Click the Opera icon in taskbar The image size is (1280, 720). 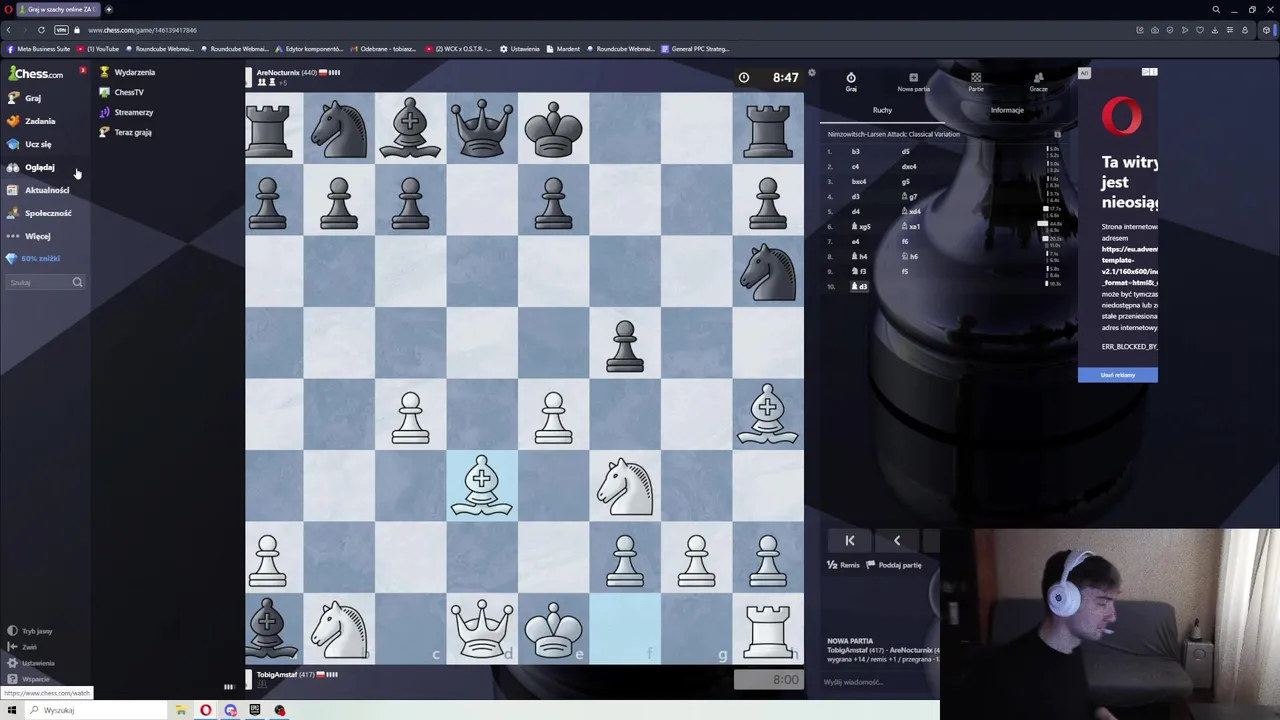(x=205, y=710)
